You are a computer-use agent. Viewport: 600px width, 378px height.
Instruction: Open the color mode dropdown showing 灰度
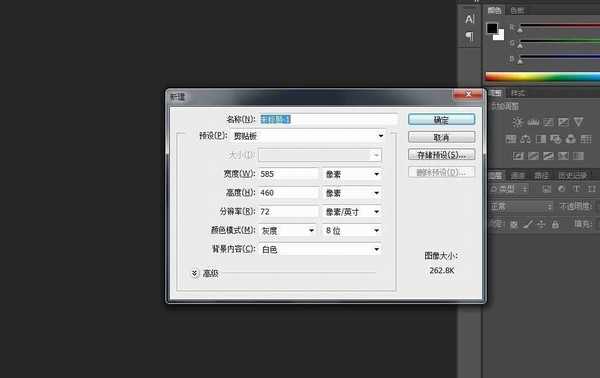pyautogui.click(x=288, y=230)
